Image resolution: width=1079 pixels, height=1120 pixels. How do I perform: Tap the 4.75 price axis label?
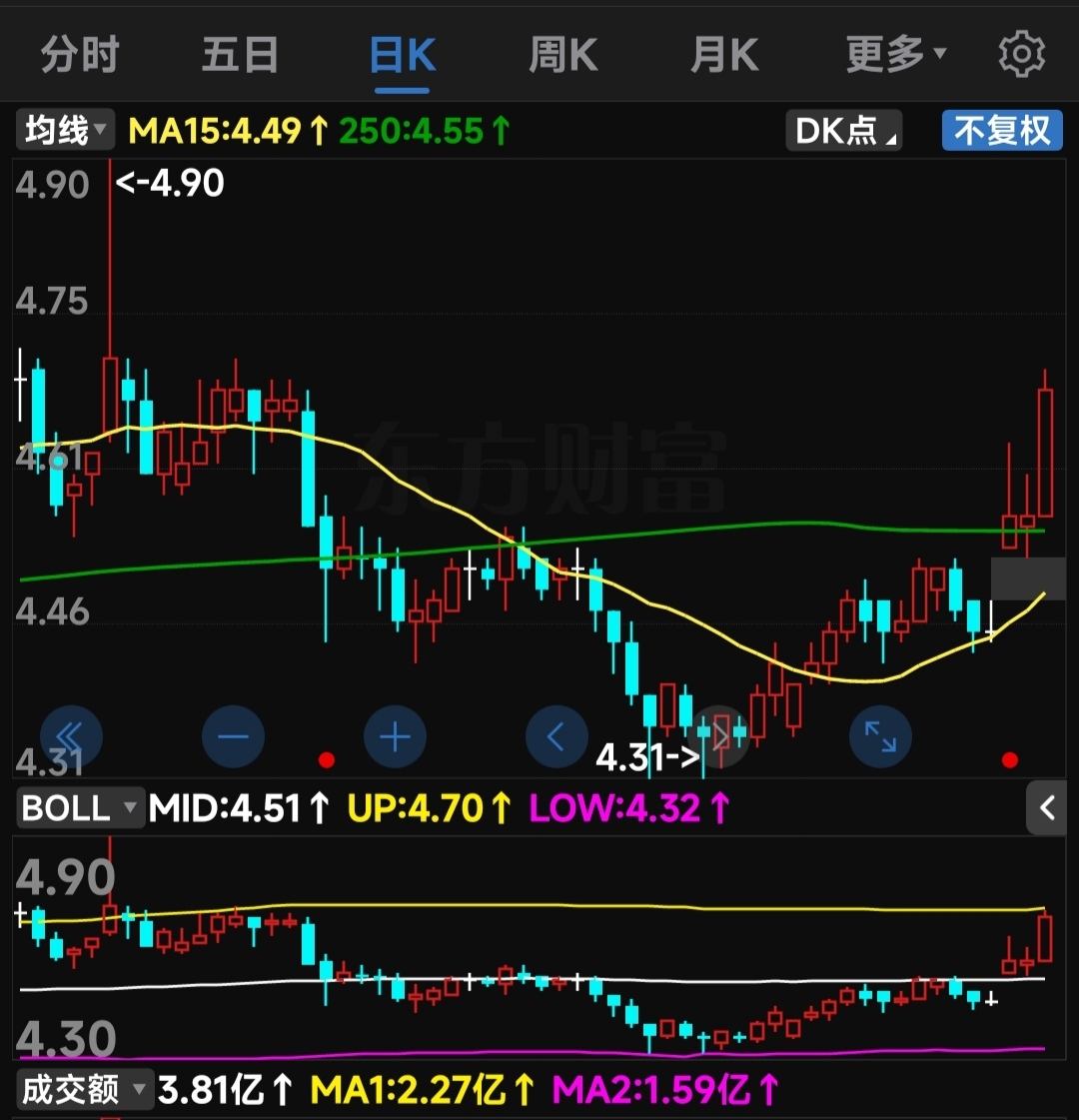point(52,302)
